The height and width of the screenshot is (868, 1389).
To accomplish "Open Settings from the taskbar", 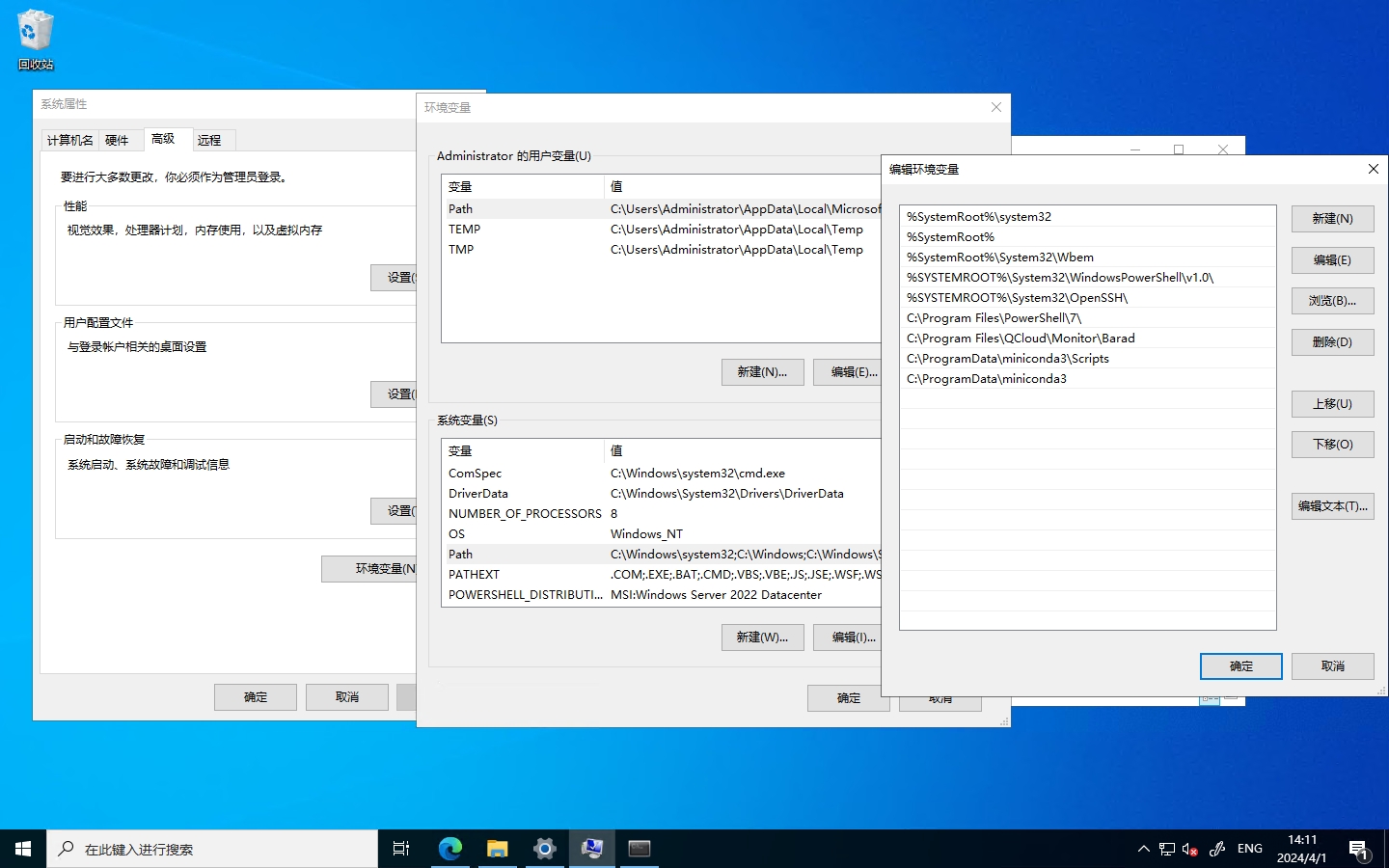I will pyautogui.click(x=543, y=849).
